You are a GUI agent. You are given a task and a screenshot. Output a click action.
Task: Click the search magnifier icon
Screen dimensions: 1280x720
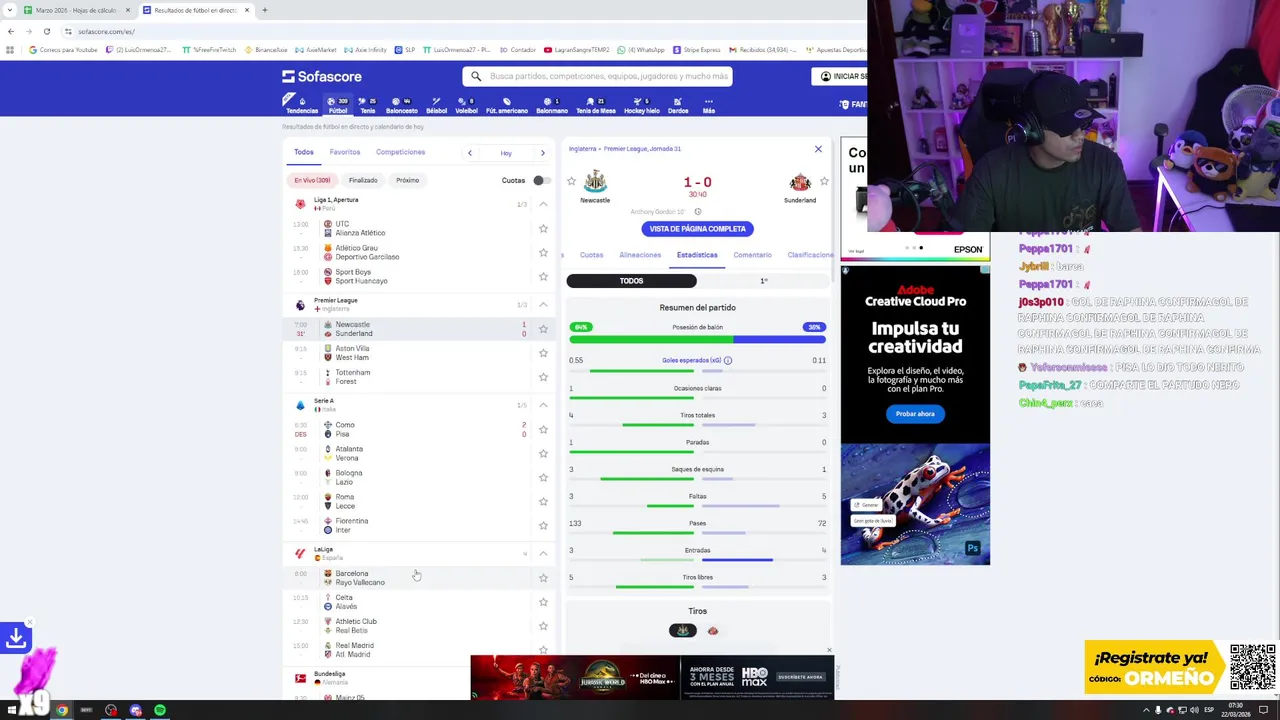click(x=476, y=76)
